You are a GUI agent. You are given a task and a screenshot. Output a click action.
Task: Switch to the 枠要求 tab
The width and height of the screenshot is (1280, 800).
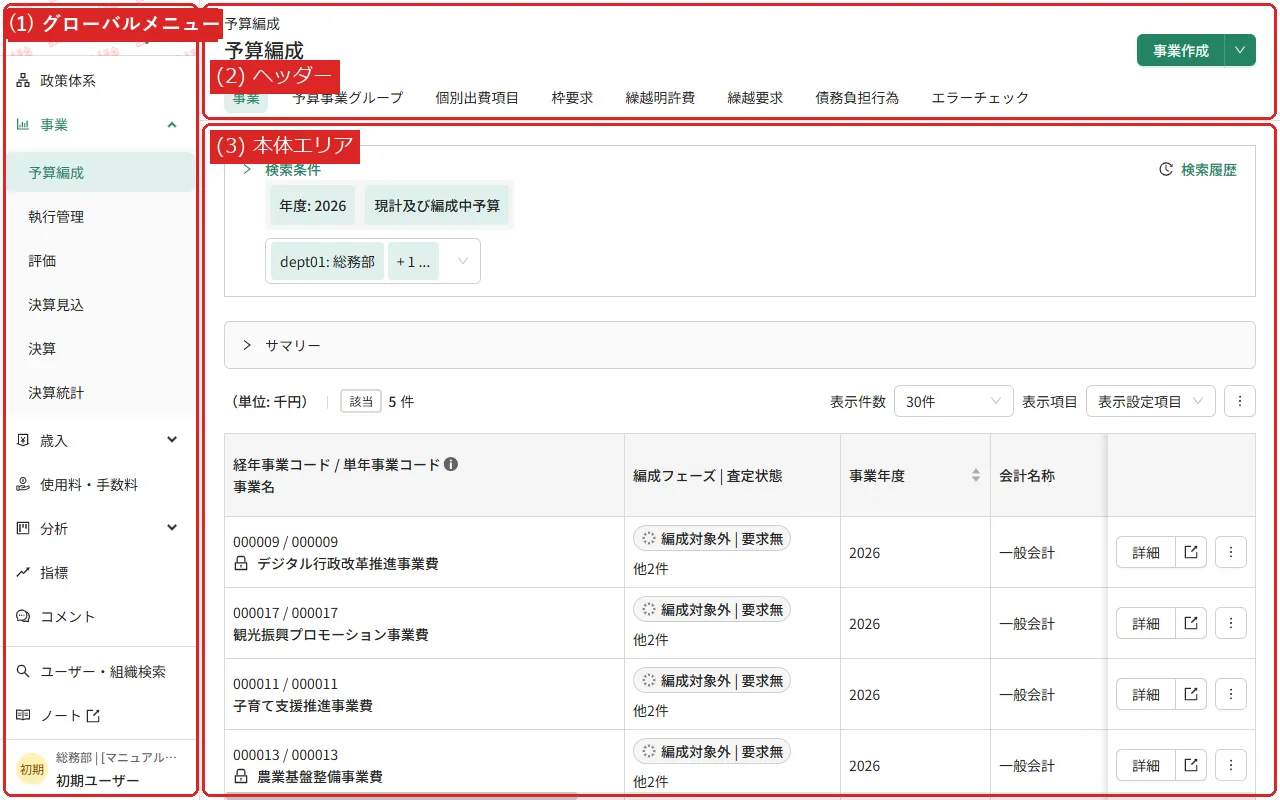coord(572,98)
